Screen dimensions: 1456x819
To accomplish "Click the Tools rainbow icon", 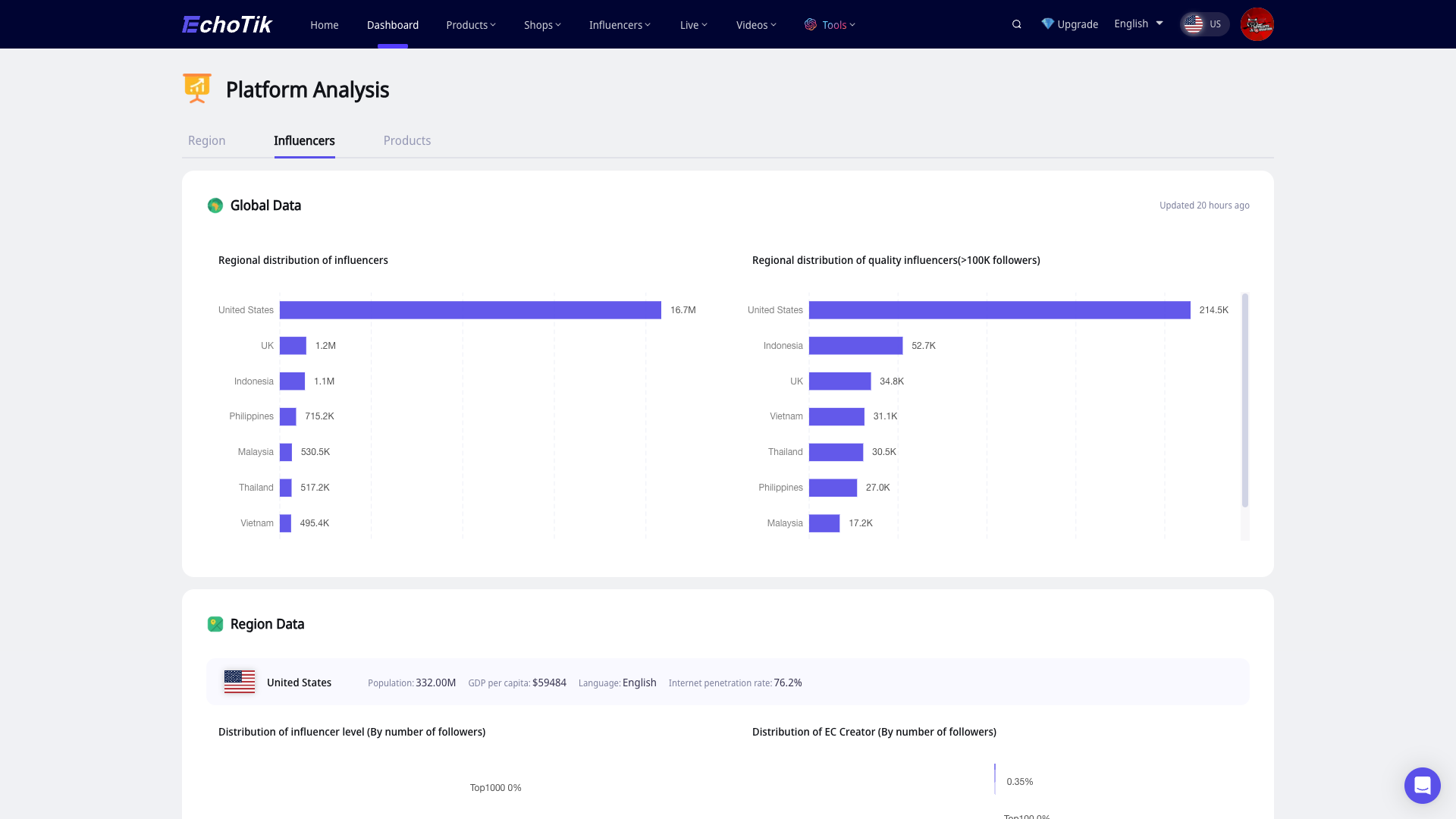I will tap(811, 24).
